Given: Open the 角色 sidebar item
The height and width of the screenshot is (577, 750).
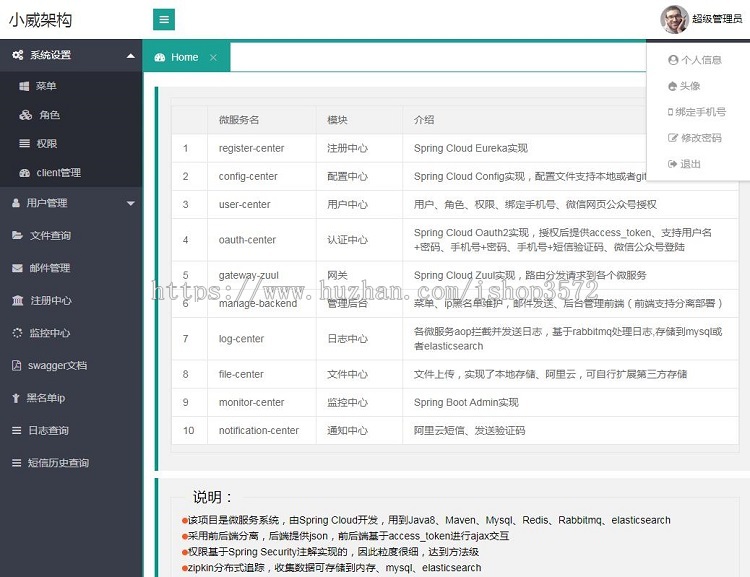Looking at the screenshot, I should click(x=71, y=115).
